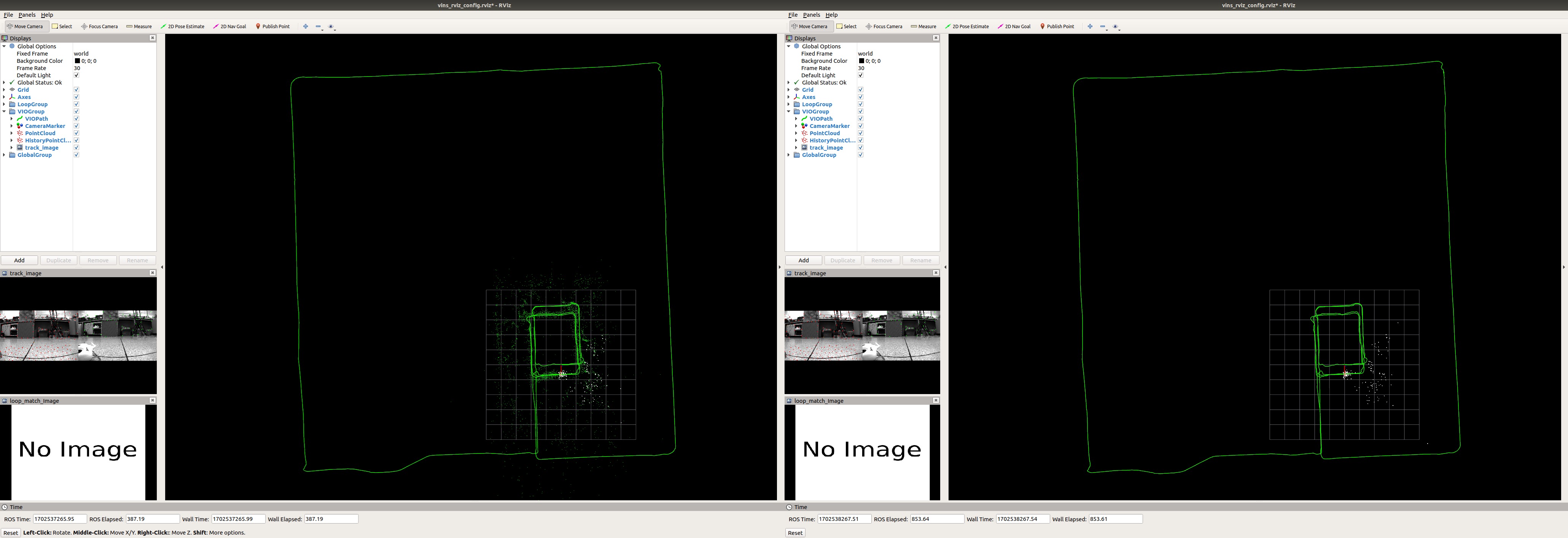Uncheck PointCloud display in left Displays panel
Viewport: 1568px width, 538px height.
pos(77,133)
